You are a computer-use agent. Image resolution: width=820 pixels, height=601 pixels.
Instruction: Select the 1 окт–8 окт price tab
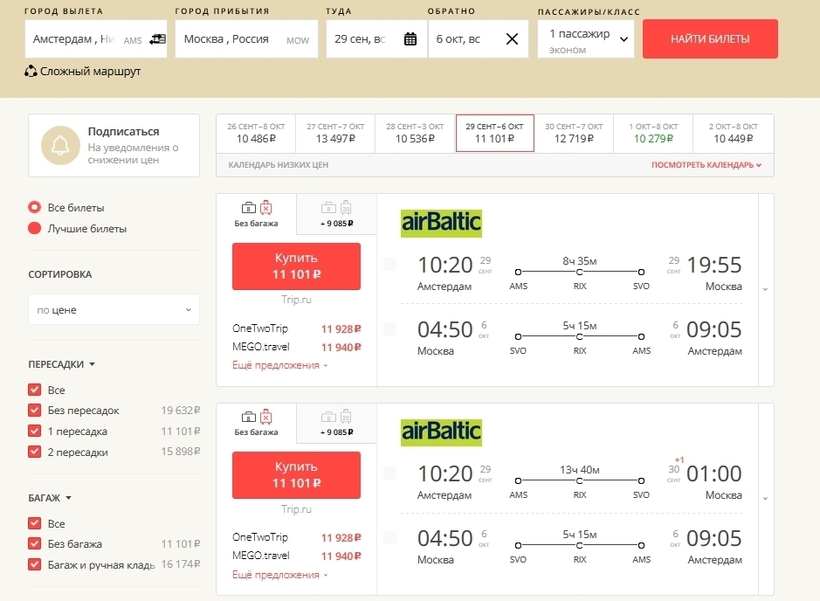click(654, 133)
